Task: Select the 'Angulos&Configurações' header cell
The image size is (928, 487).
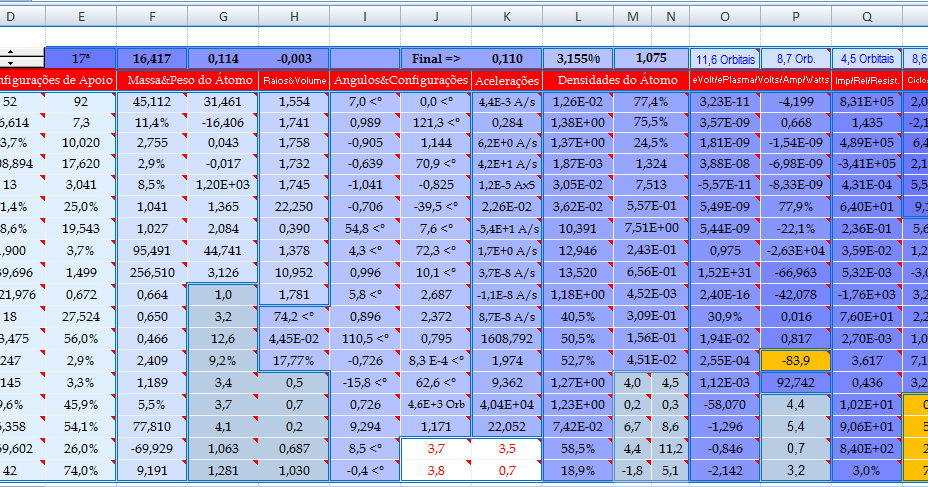Action: click(x=400, y=80)
